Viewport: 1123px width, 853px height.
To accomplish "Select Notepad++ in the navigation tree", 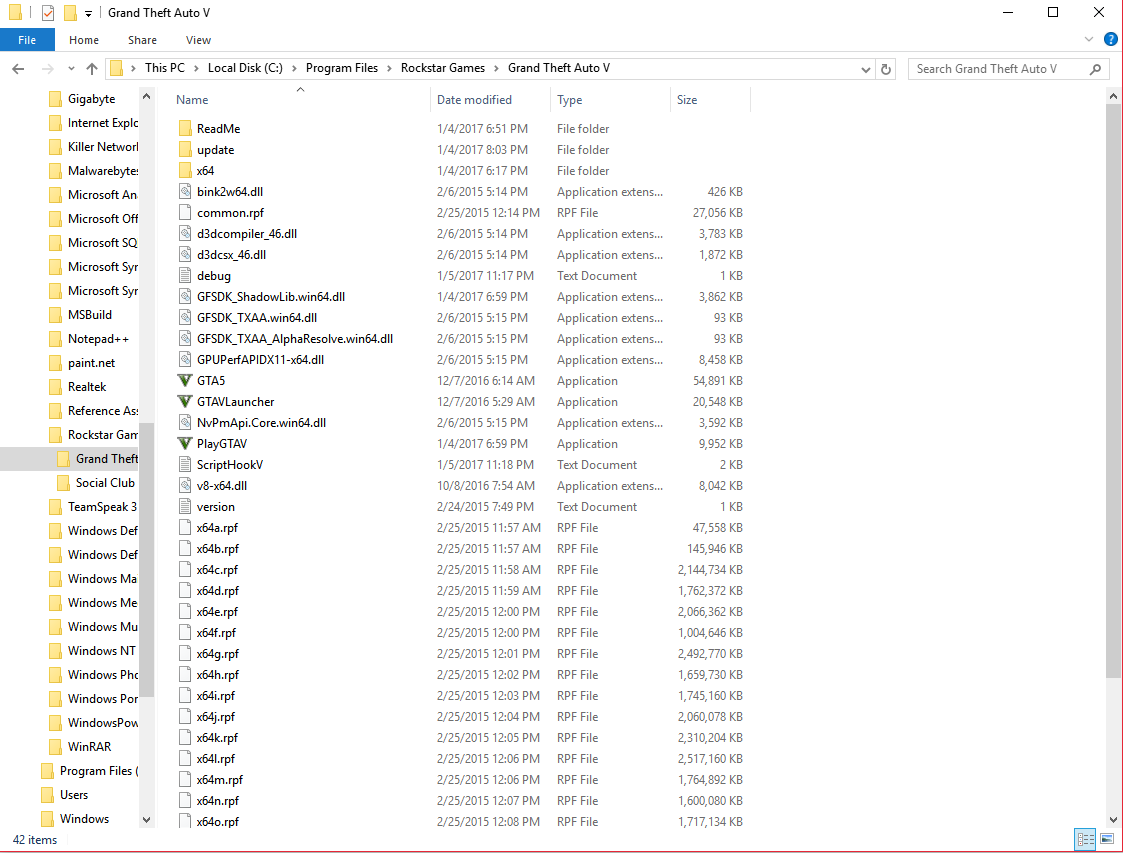I will [x=98, y=339].
